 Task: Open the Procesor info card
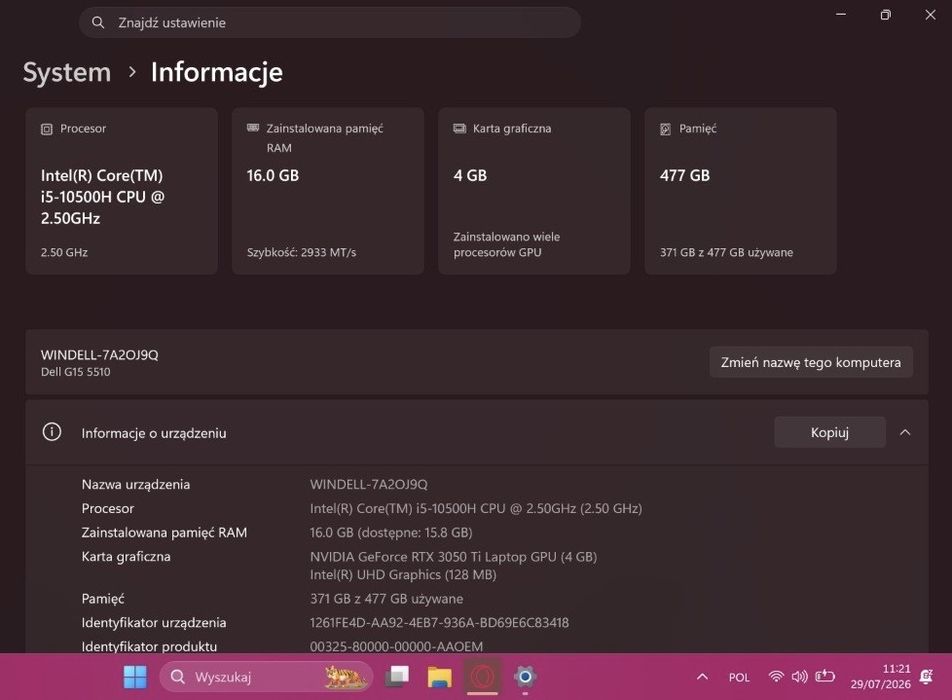[x=121, y=191]
